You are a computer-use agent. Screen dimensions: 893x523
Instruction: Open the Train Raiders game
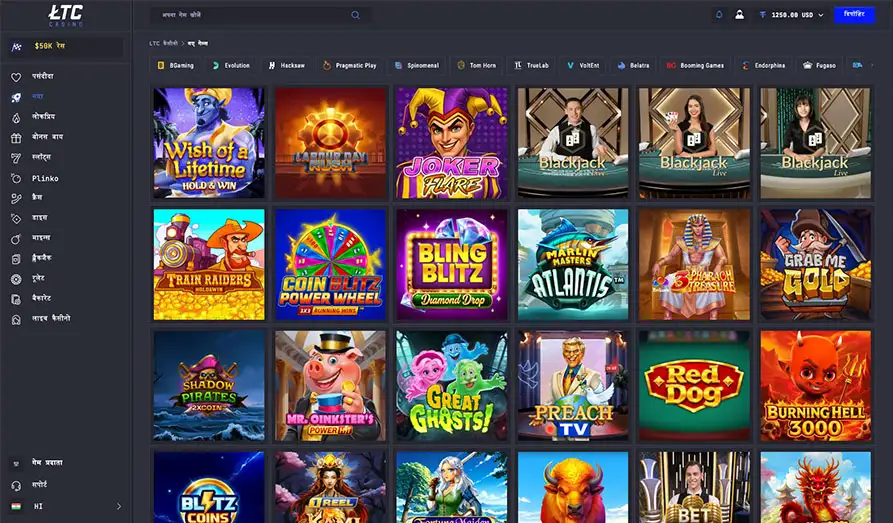click(209, 264)
